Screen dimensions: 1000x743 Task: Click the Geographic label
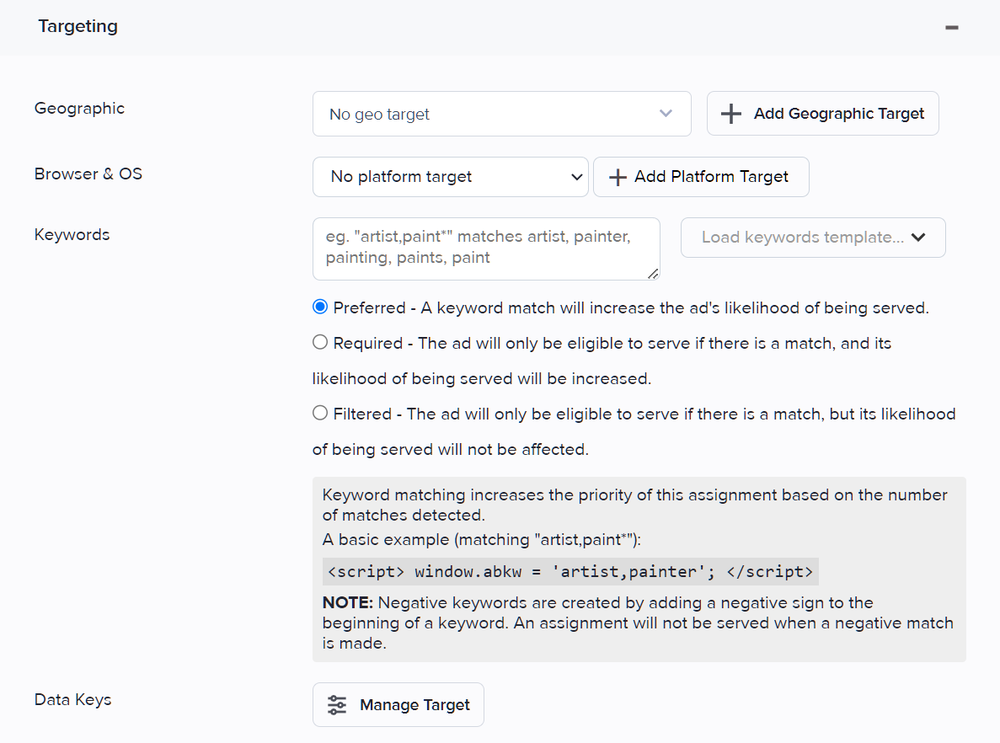(79, 108)
